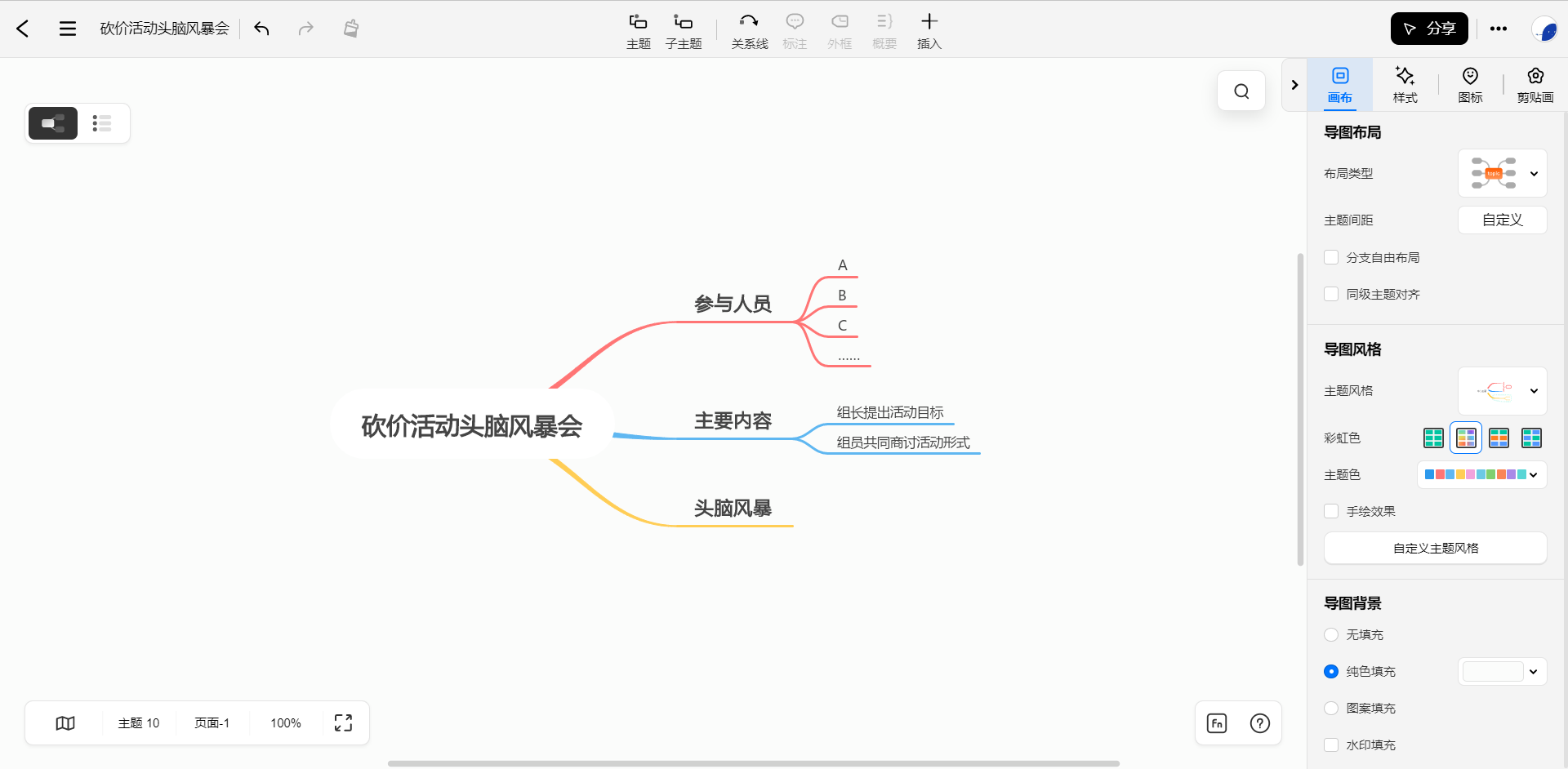Select the 头脑风暴 topic node

pyautogui.click(x=733, y=508)
